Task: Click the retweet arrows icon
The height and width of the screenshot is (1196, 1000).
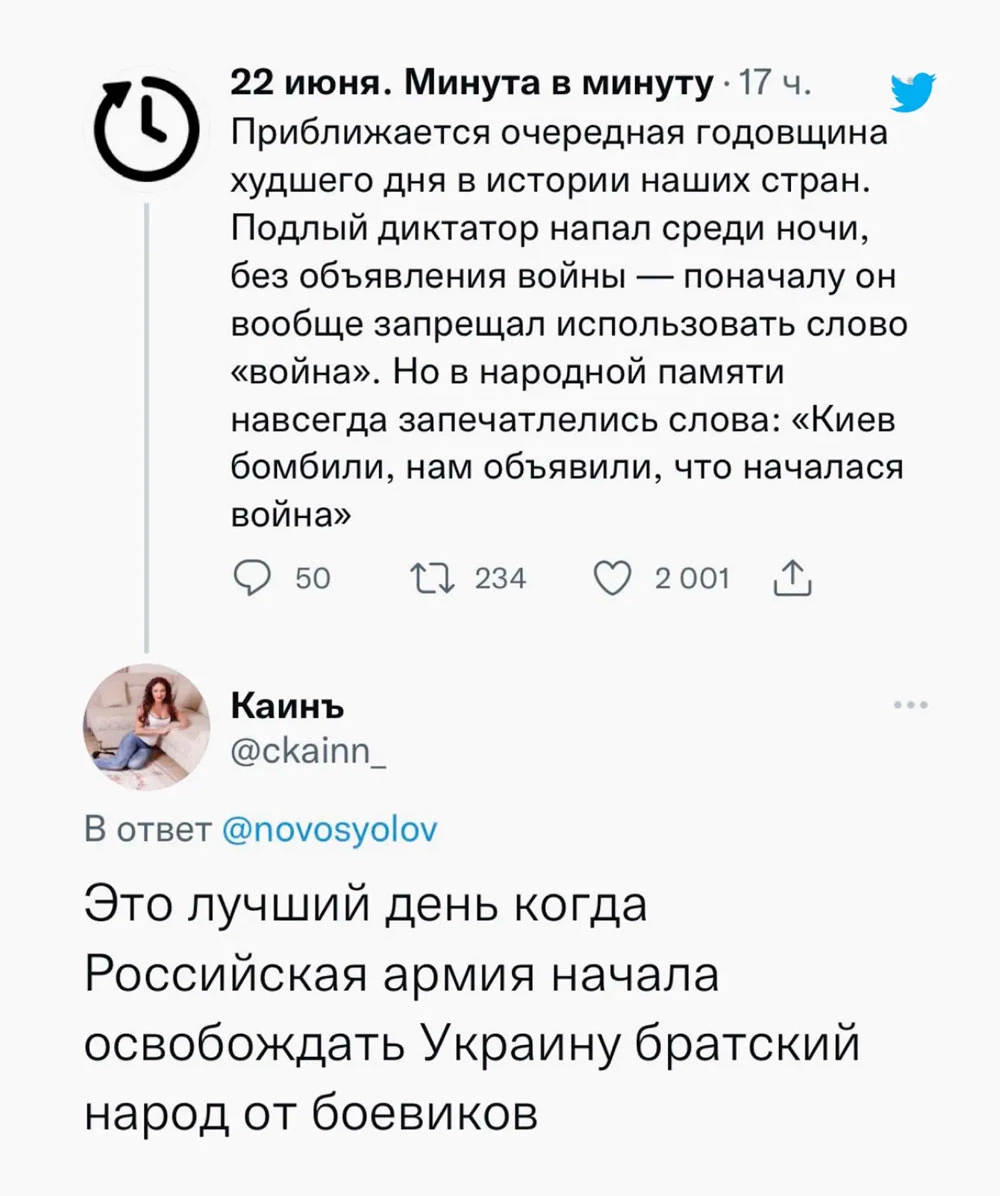Action: point(431,578)
